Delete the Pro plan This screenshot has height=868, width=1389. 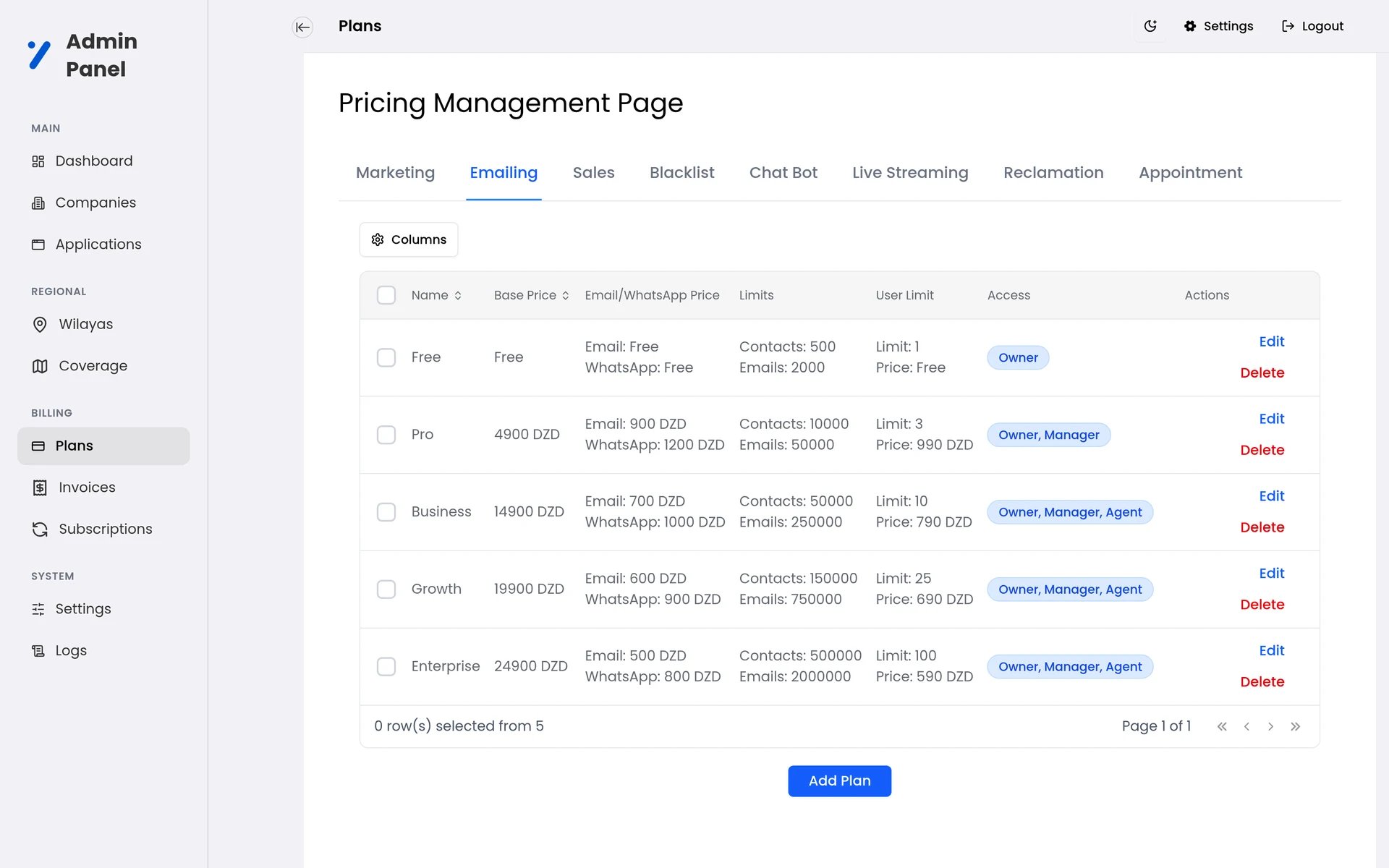coord(1262,451)
